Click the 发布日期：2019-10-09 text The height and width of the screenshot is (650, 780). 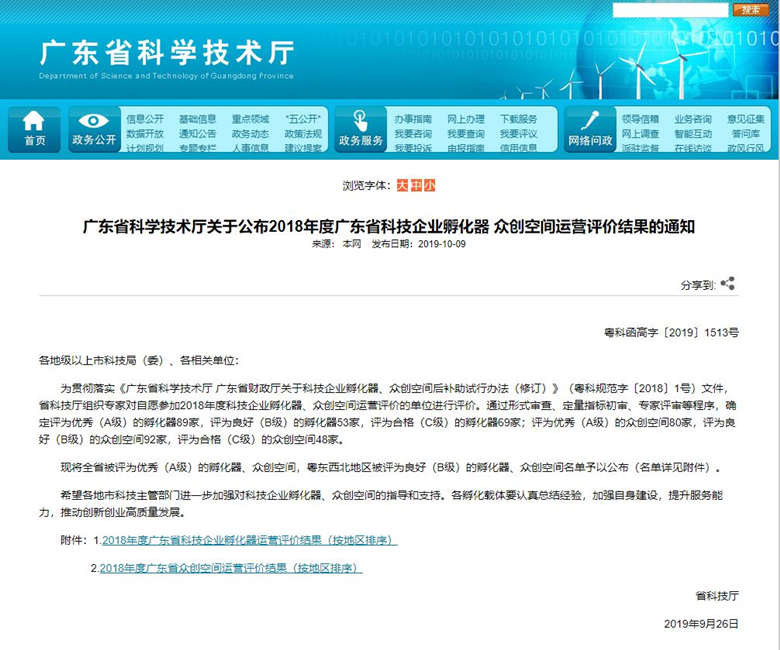point(419,244)
